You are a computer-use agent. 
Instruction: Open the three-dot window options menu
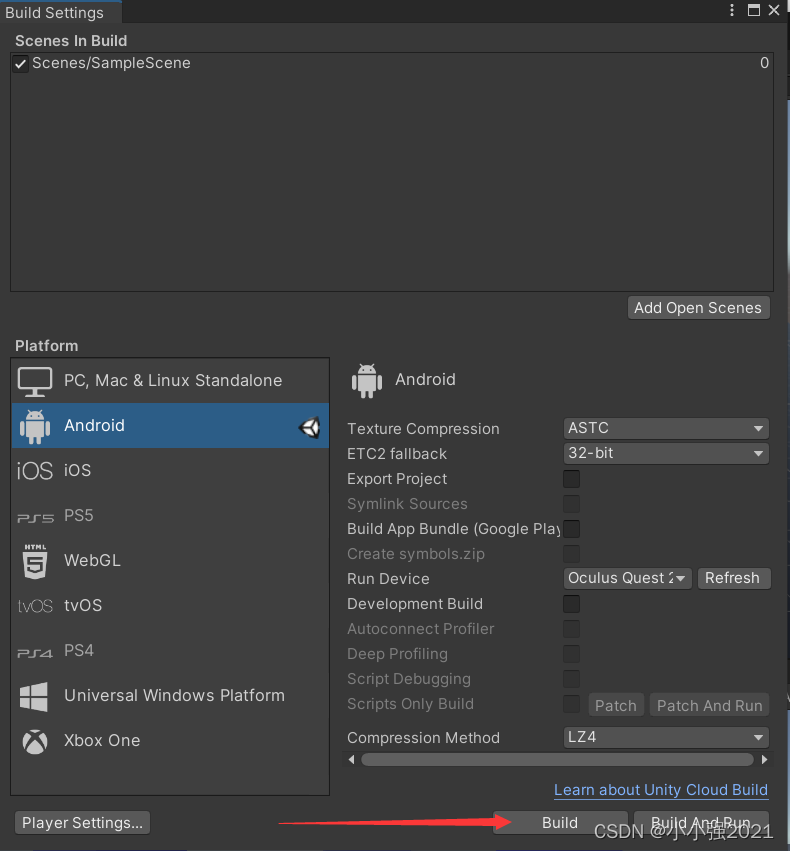[732, 10]
